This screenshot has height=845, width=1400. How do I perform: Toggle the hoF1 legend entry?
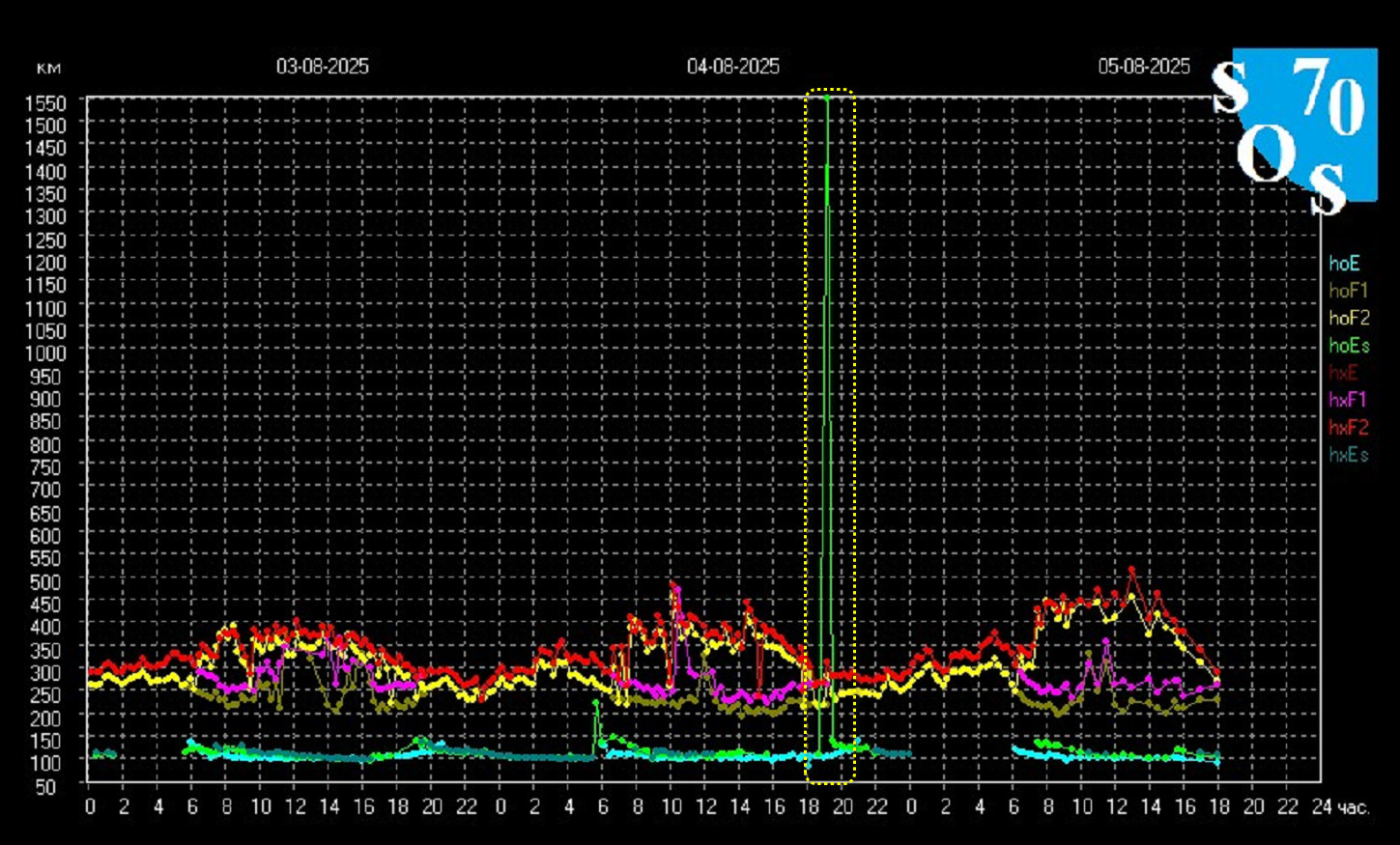[1348, 290]
